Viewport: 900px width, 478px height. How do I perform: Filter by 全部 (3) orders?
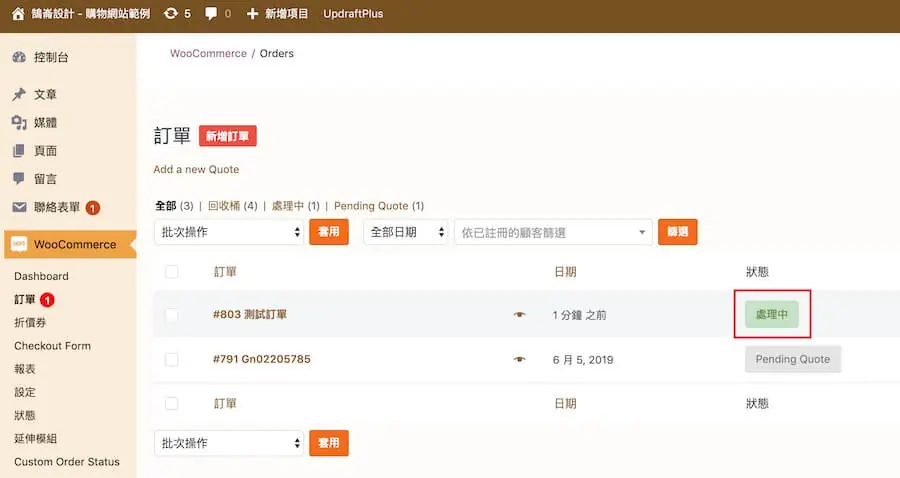point(174,205)
